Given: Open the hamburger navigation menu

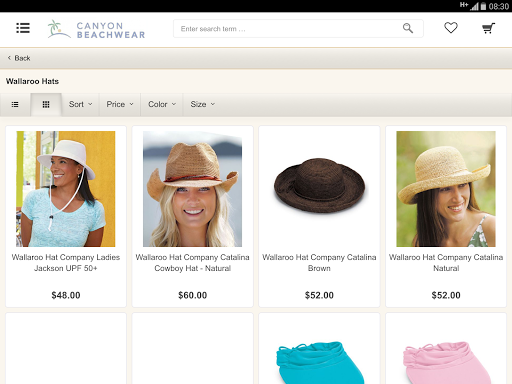Looking at the screenshot, I should [23, 28].
